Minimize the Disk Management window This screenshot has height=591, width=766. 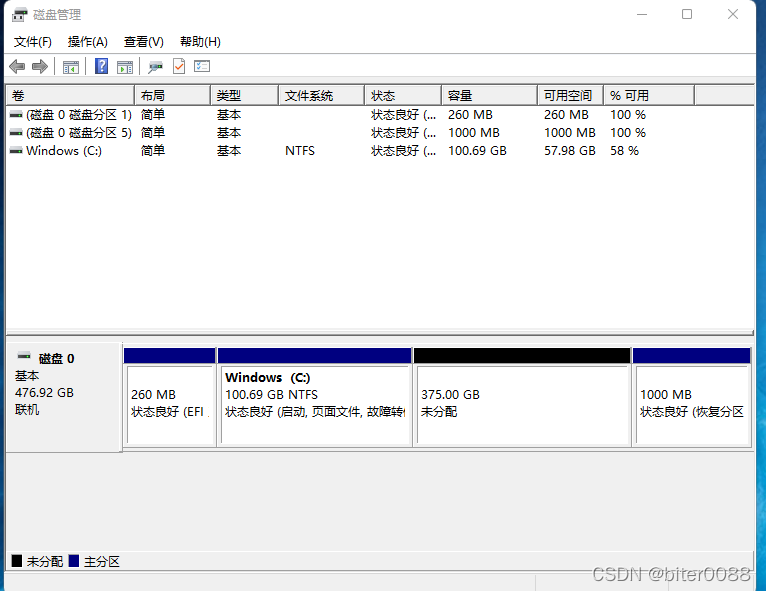(642, 15)
